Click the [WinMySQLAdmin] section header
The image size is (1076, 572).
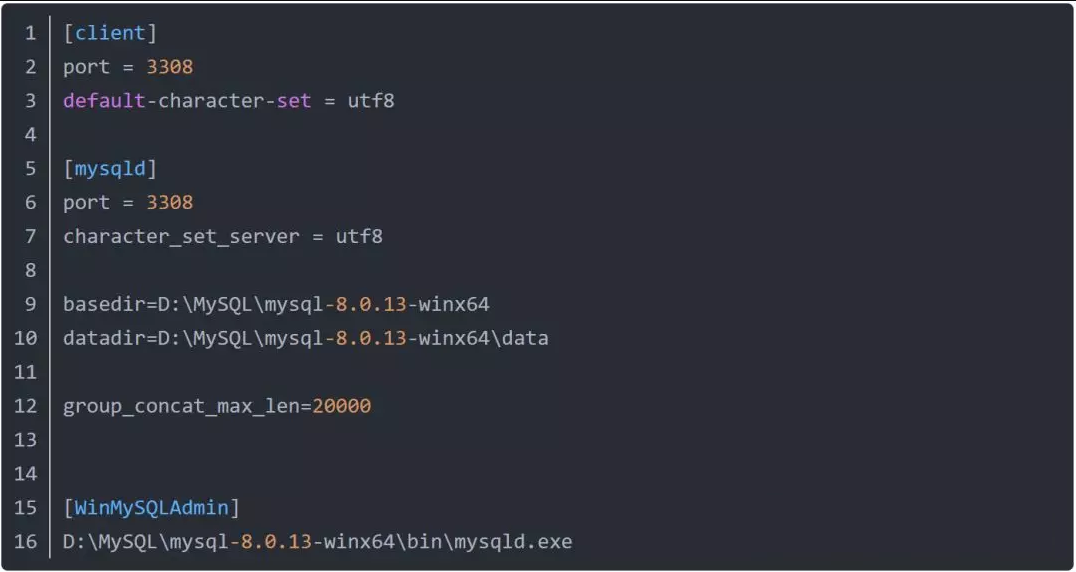152,508
